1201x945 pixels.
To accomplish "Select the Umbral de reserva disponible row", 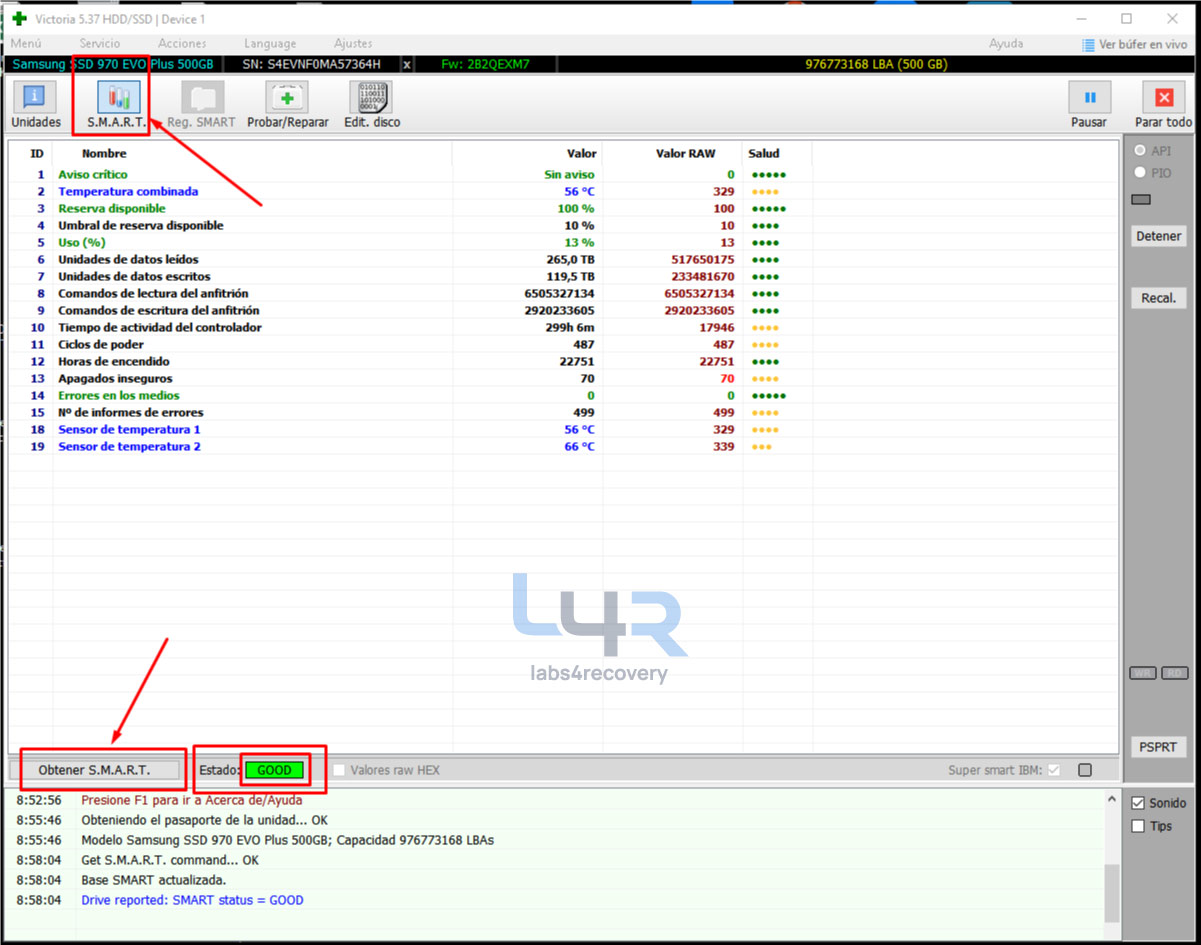I will point(564,226).
